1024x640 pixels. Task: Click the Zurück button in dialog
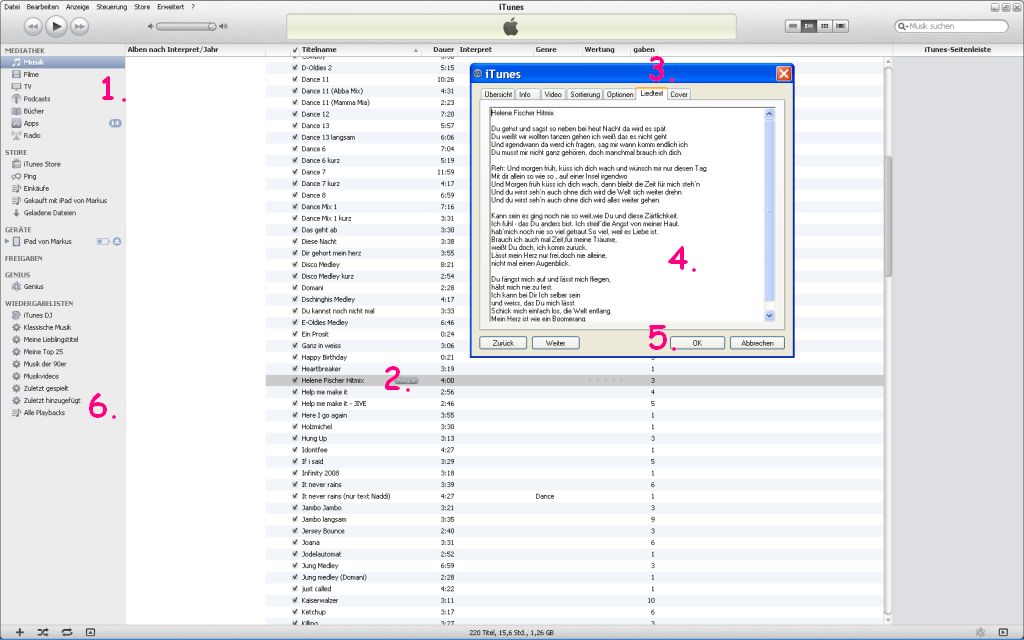(503, 344)
